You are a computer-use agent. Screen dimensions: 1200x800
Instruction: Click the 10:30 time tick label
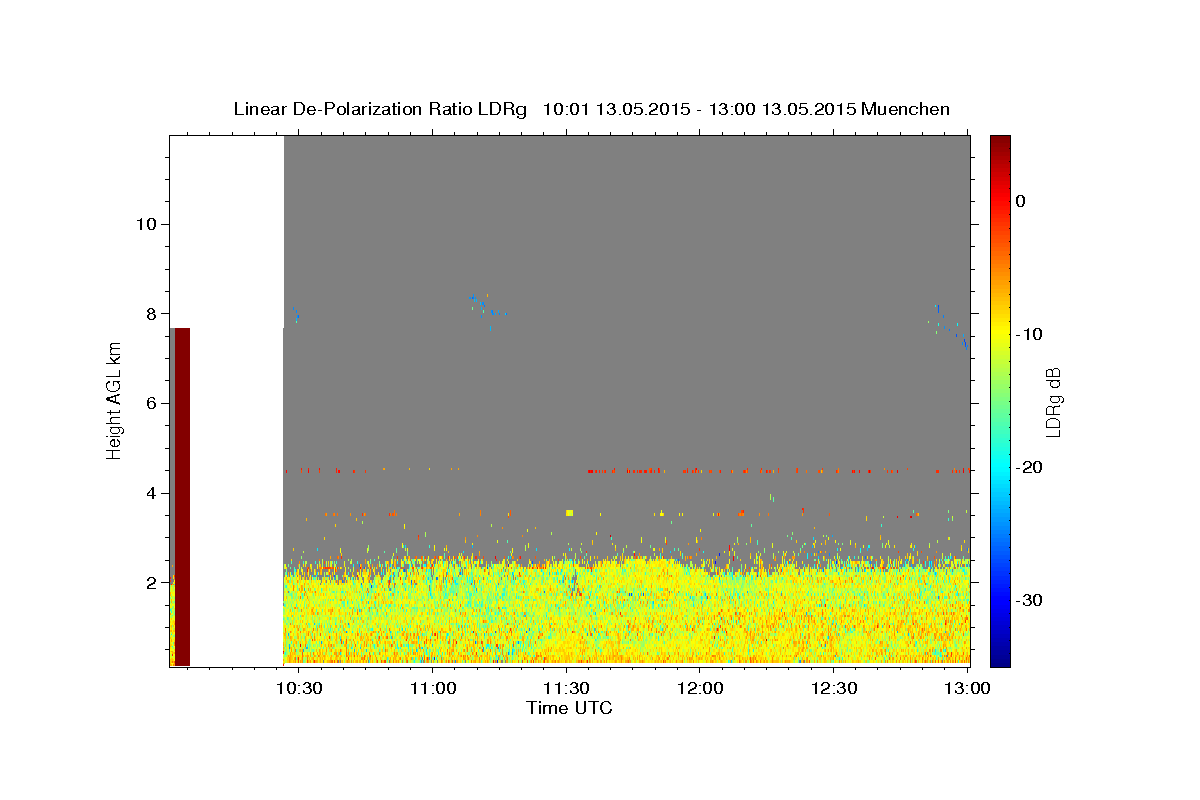pos(299,688)
